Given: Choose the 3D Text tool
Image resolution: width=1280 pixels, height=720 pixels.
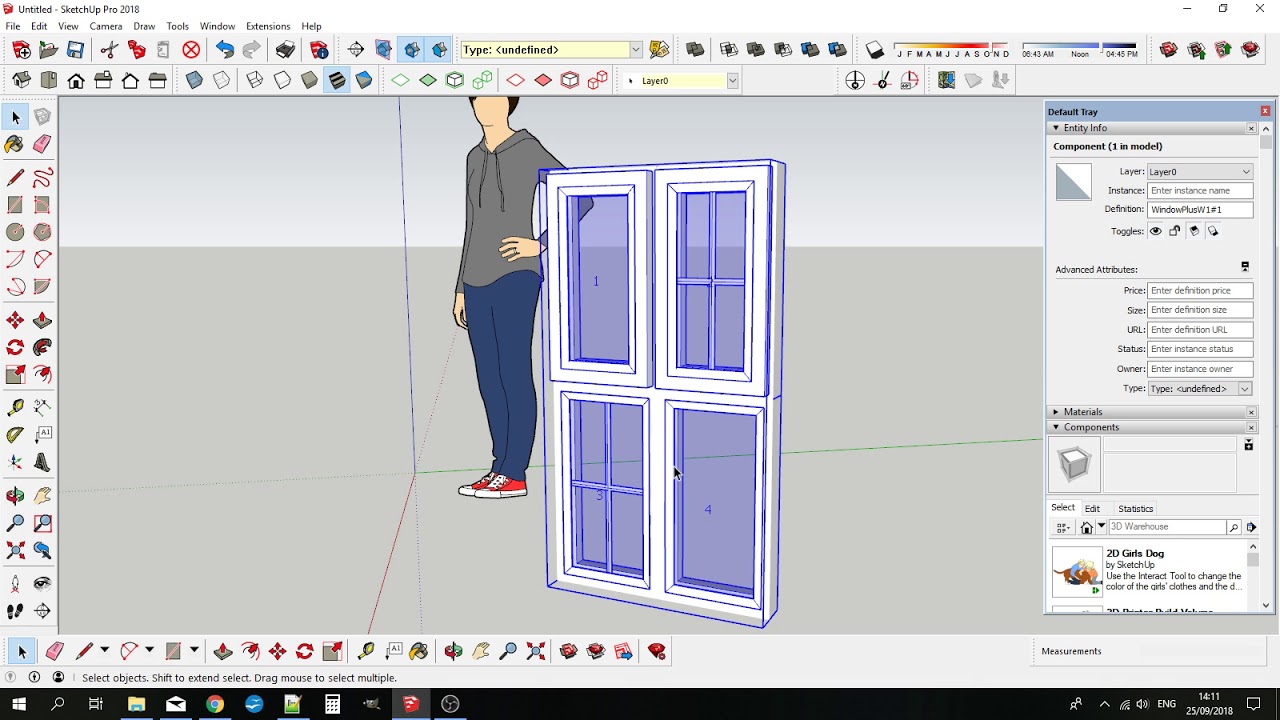Looking at the screenshot, I should tap(42, 462).
